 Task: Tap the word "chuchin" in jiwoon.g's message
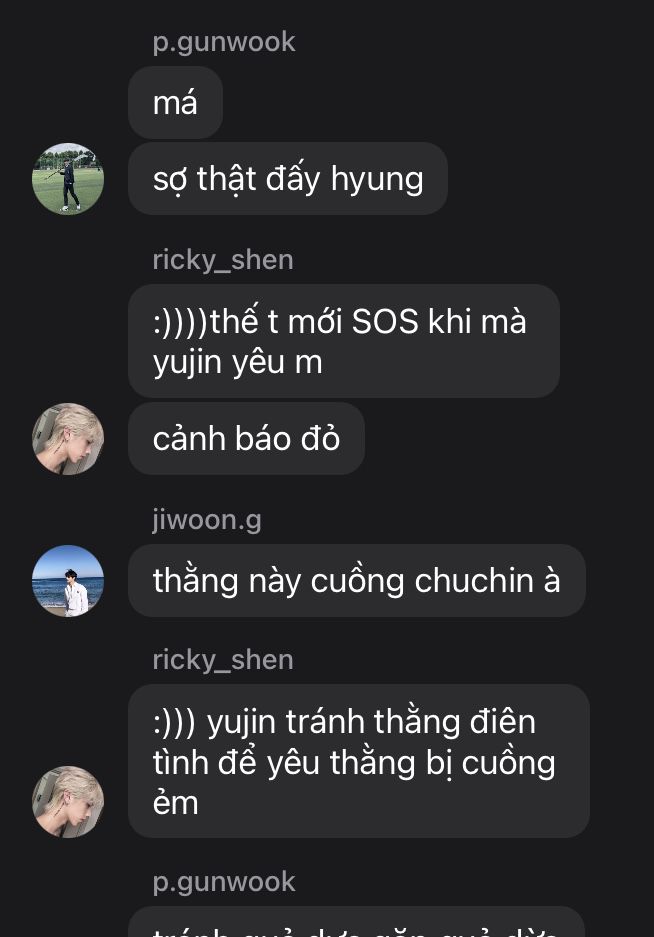pyautogui.click(x=474, y=580)
